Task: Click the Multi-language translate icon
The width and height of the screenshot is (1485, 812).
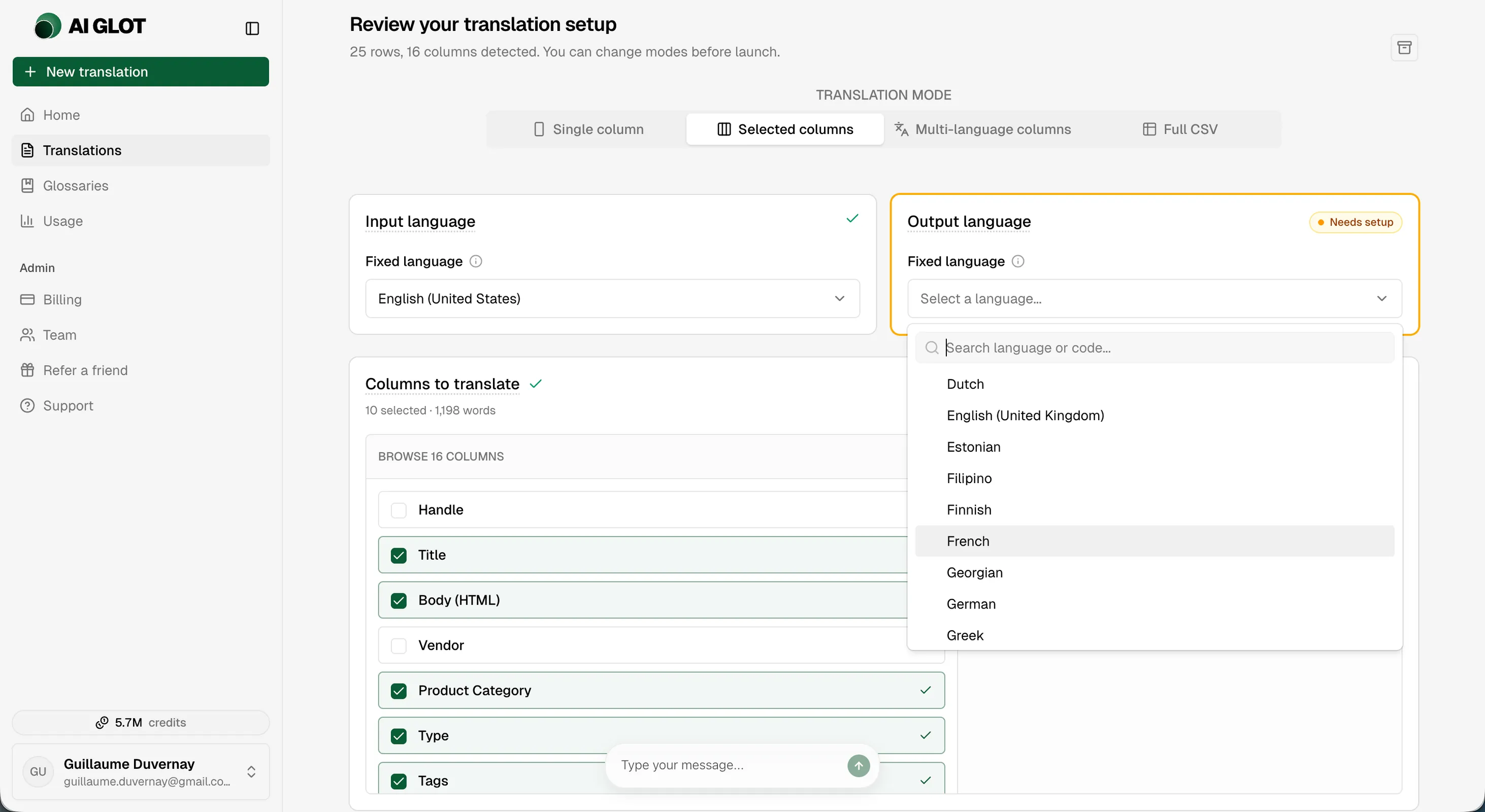Action: 901,129
